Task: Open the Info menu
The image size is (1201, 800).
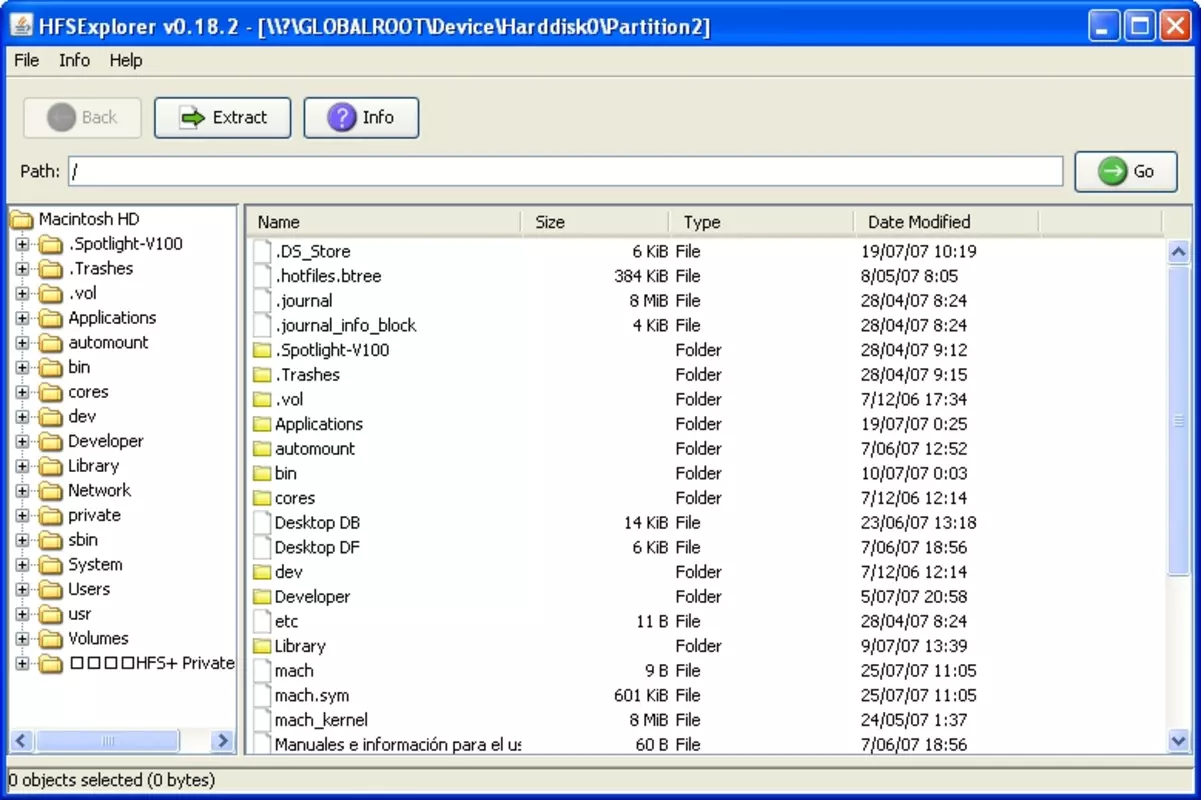Action: 74,60
